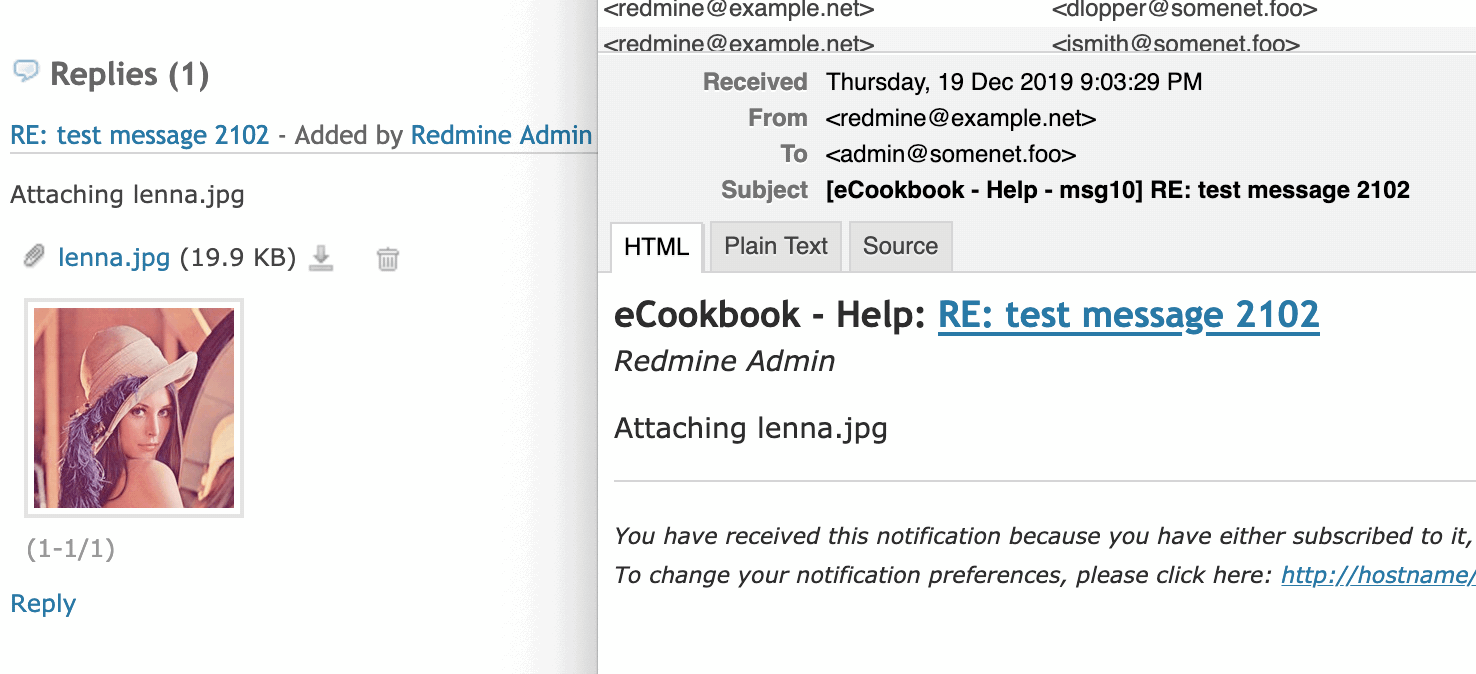1476x674 pixels.
Task: Switch to the HTML tab
Action: tap(656, 247)
